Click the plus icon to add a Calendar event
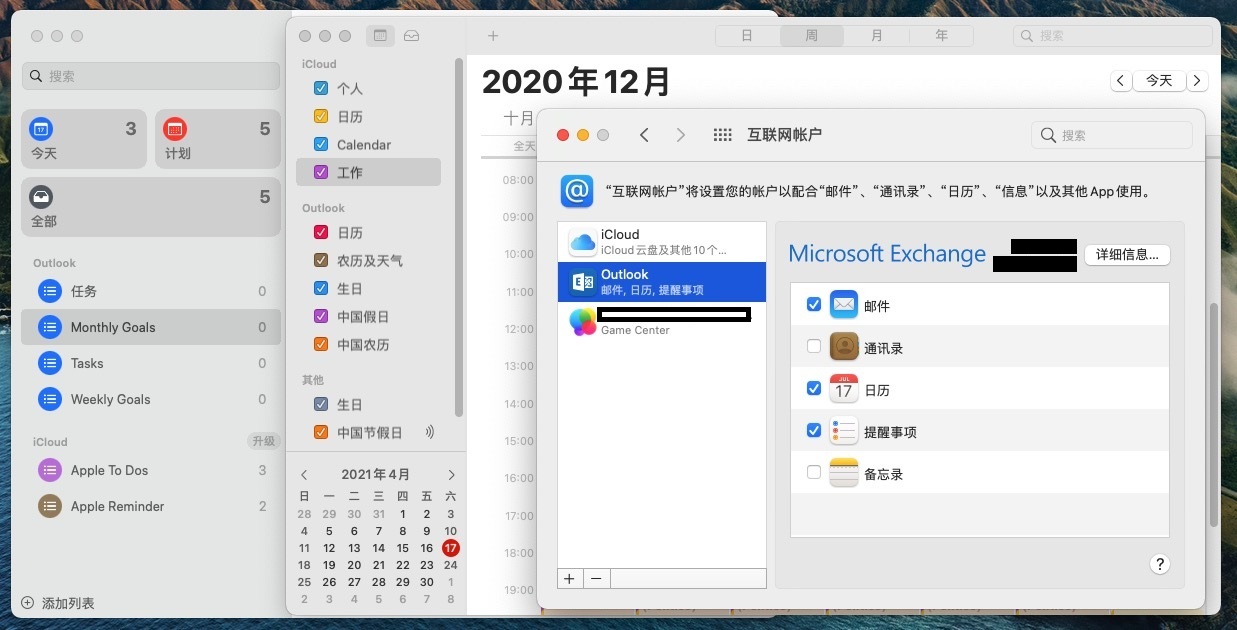This screenshot has width=1237, height=630. tap(492, 36)
